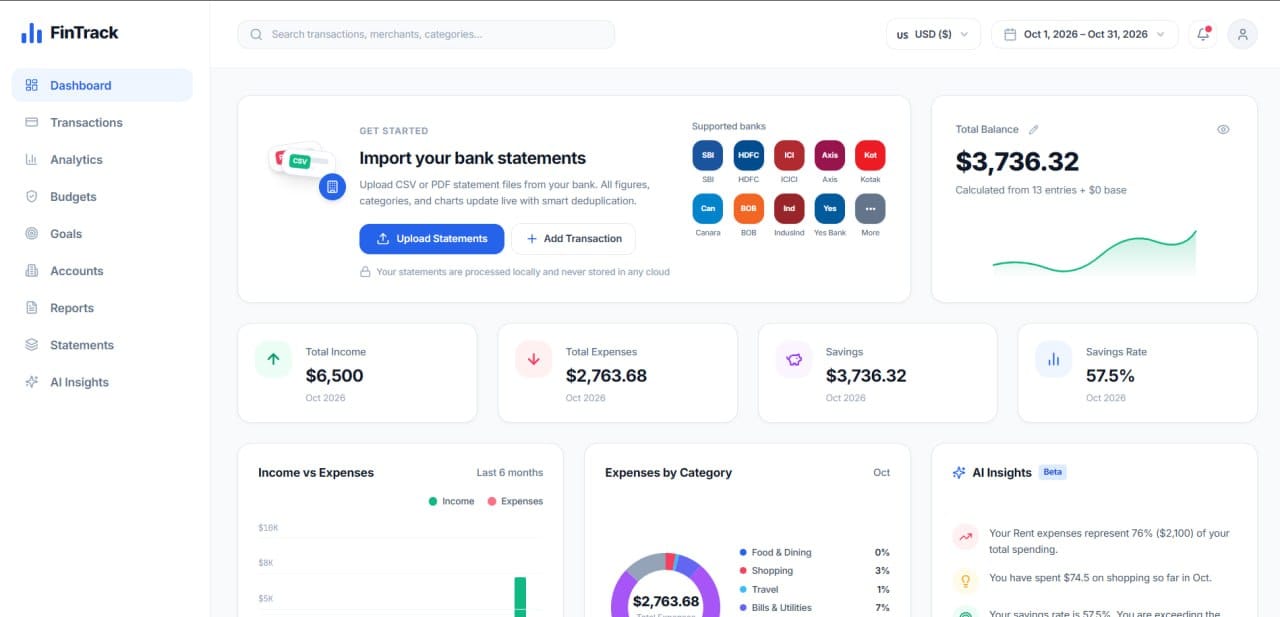The height and width of the screenshot is (617, 1280).
Task: Click the Total Expenses down-arrow icon
Action: [x=533, y=359]
